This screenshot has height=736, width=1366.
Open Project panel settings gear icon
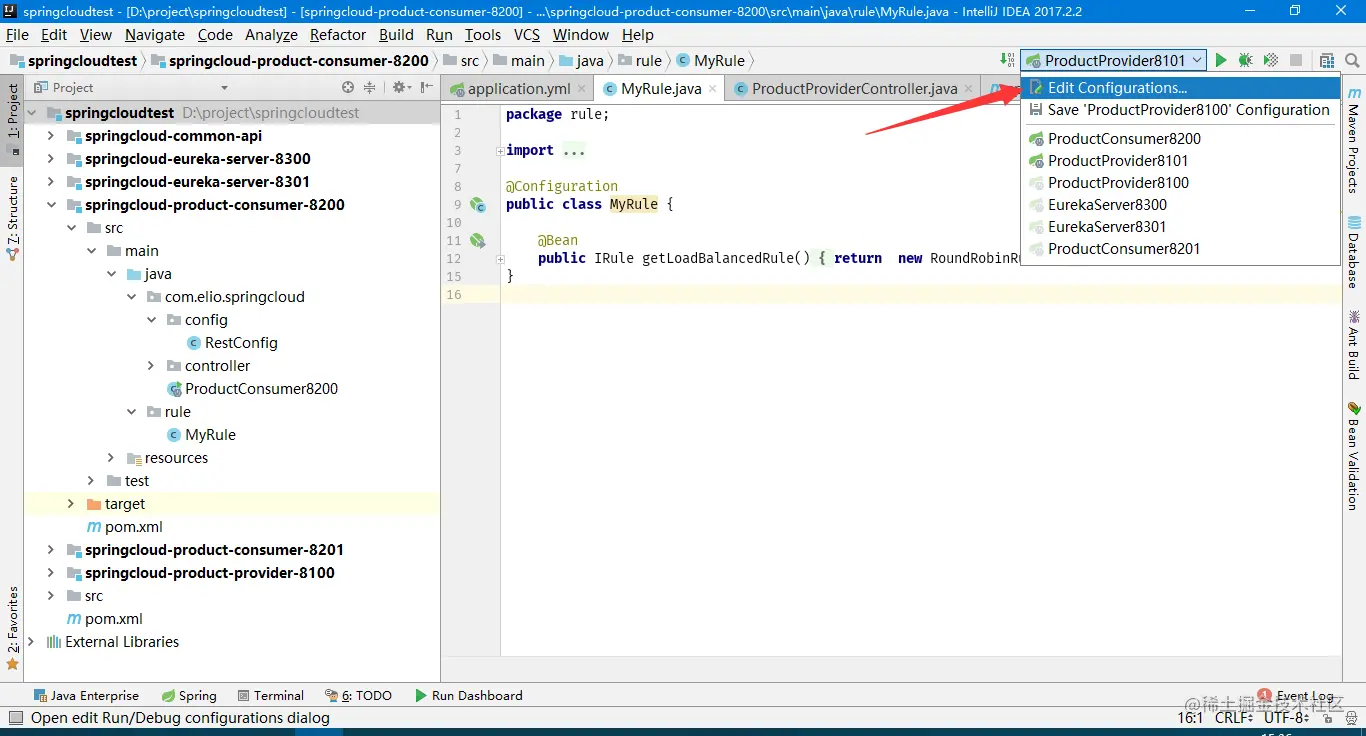pos(400,87)
